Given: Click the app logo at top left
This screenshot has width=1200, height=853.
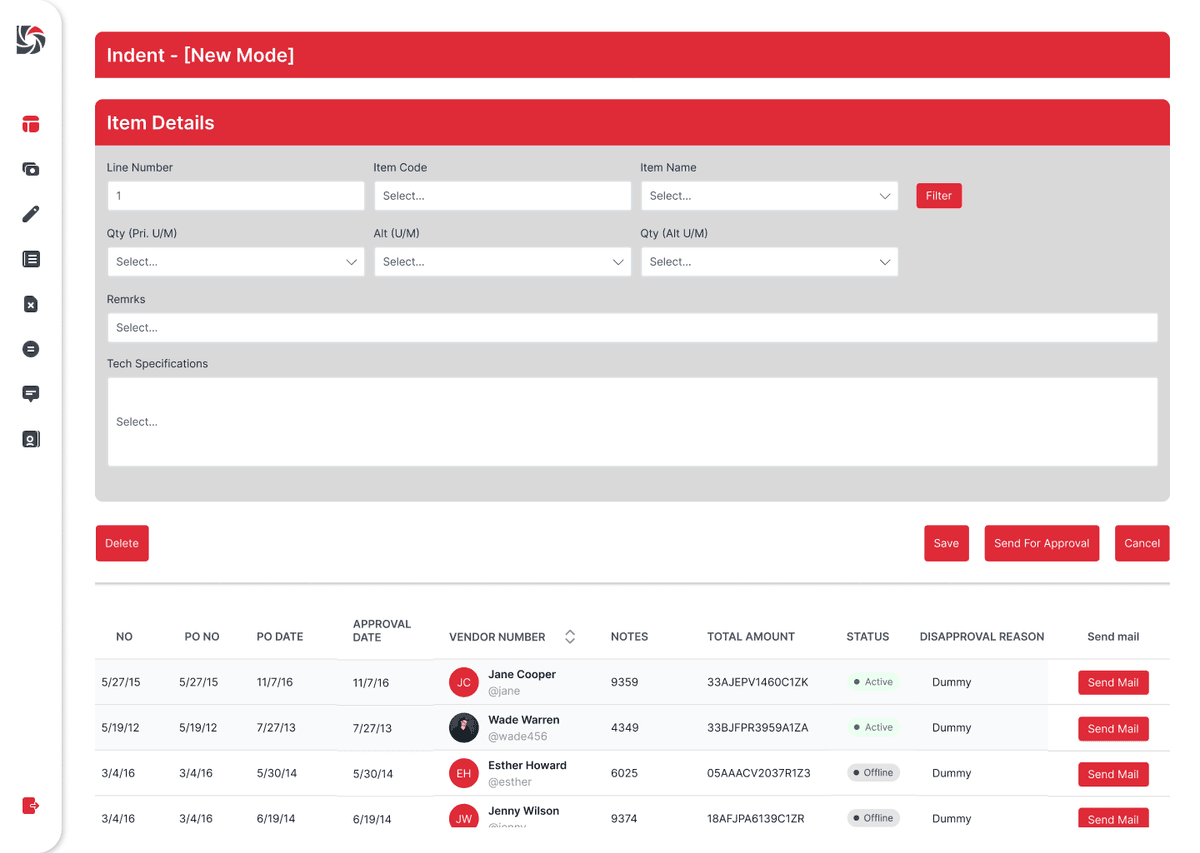Looking at the screenshot, I should (31, 40).
